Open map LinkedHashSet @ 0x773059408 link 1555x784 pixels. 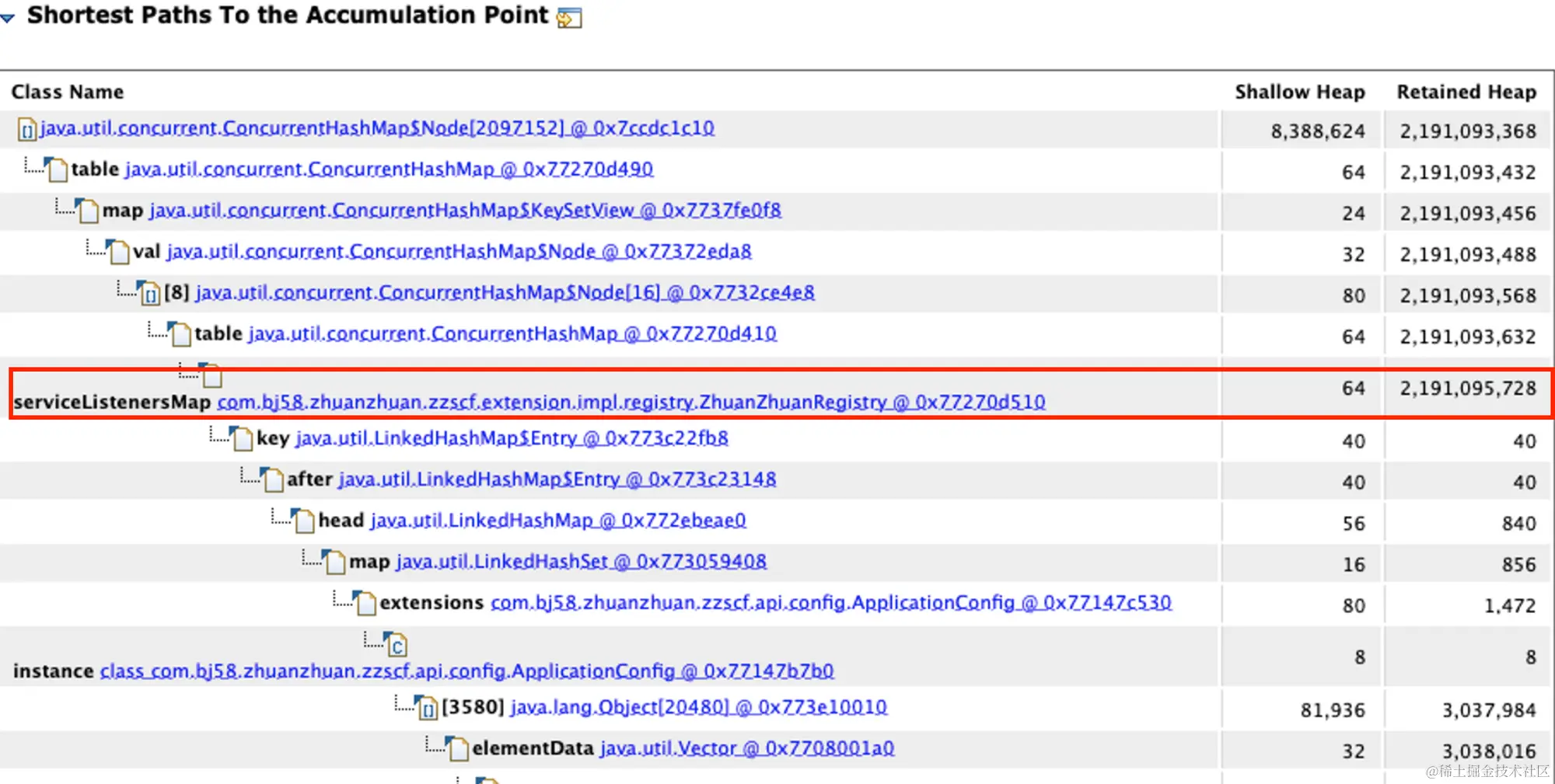coord(581,562)
